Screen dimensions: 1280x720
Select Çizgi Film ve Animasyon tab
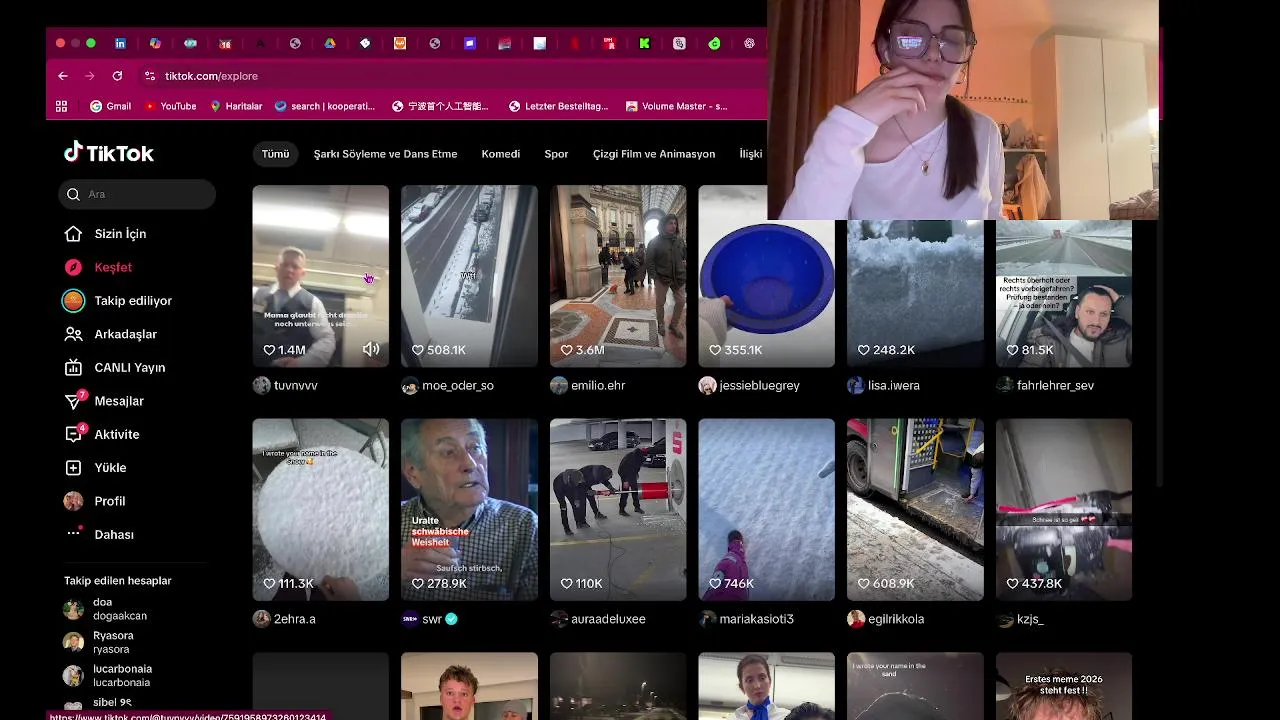pos(654,154)
